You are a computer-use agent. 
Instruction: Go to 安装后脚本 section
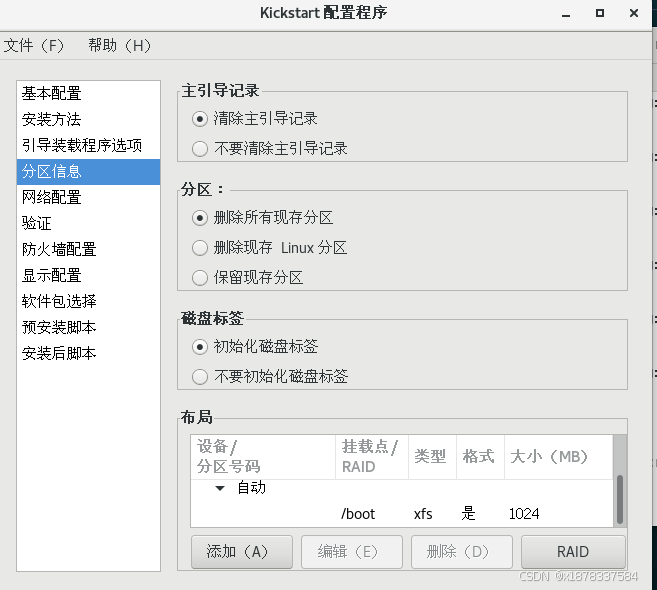click(x=88, y=353)
